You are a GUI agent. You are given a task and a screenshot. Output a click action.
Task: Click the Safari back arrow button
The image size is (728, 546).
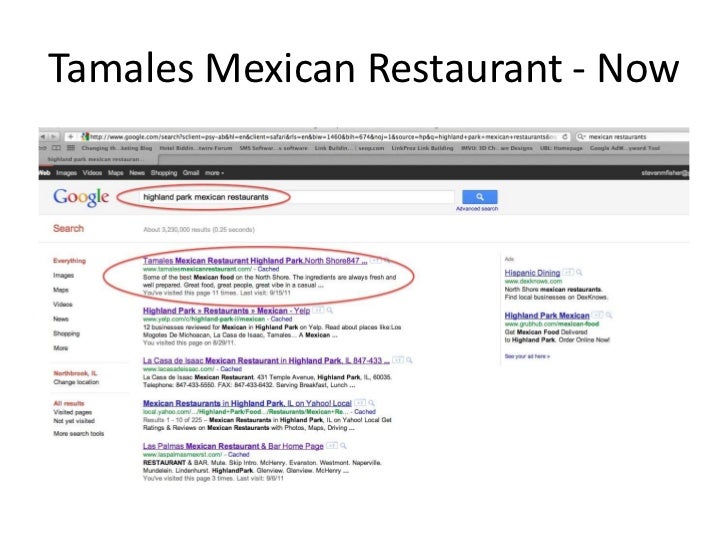[x=43, y=136]
